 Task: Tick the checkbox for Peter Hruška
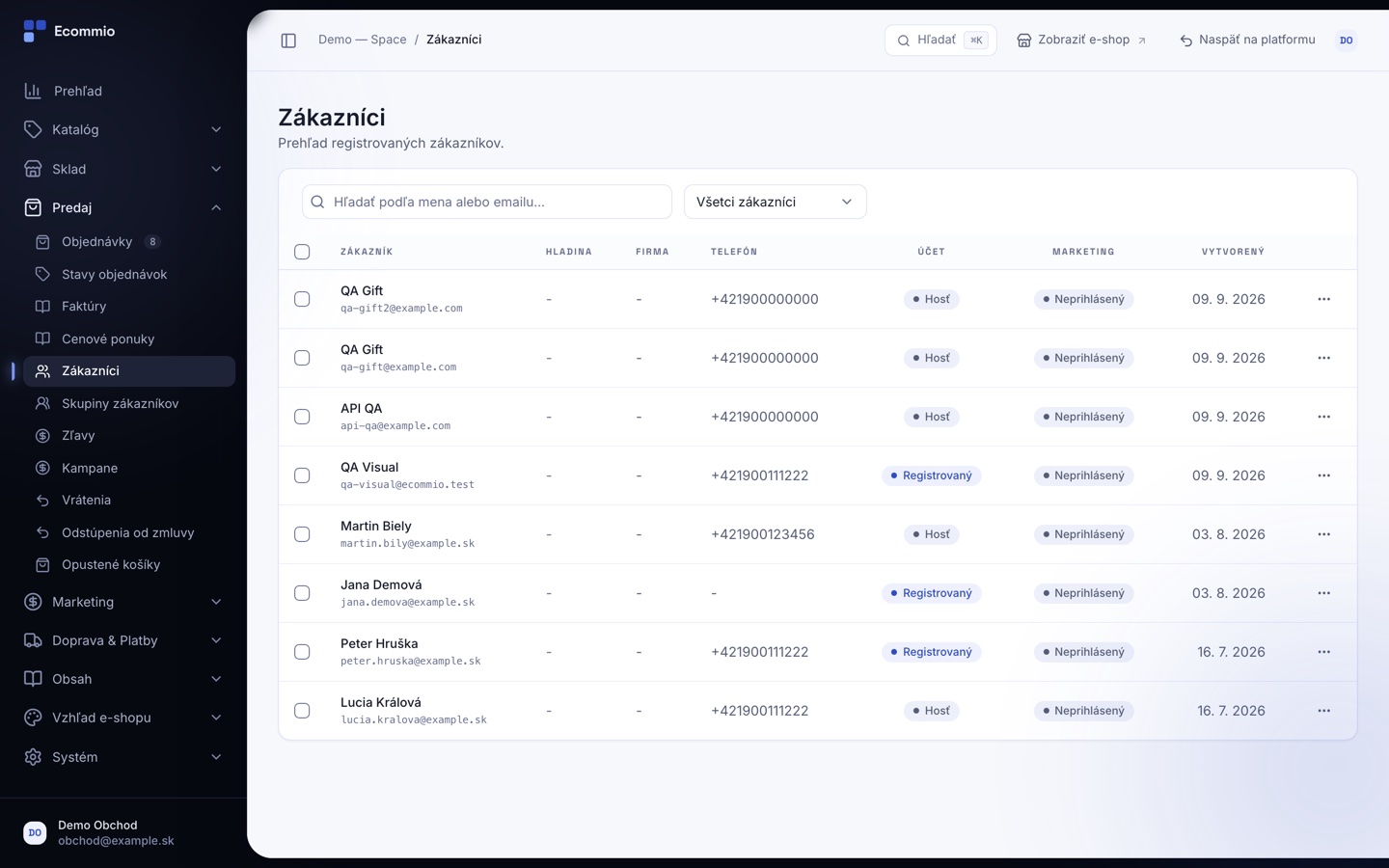pyautogui.click(x=302, y=652)
